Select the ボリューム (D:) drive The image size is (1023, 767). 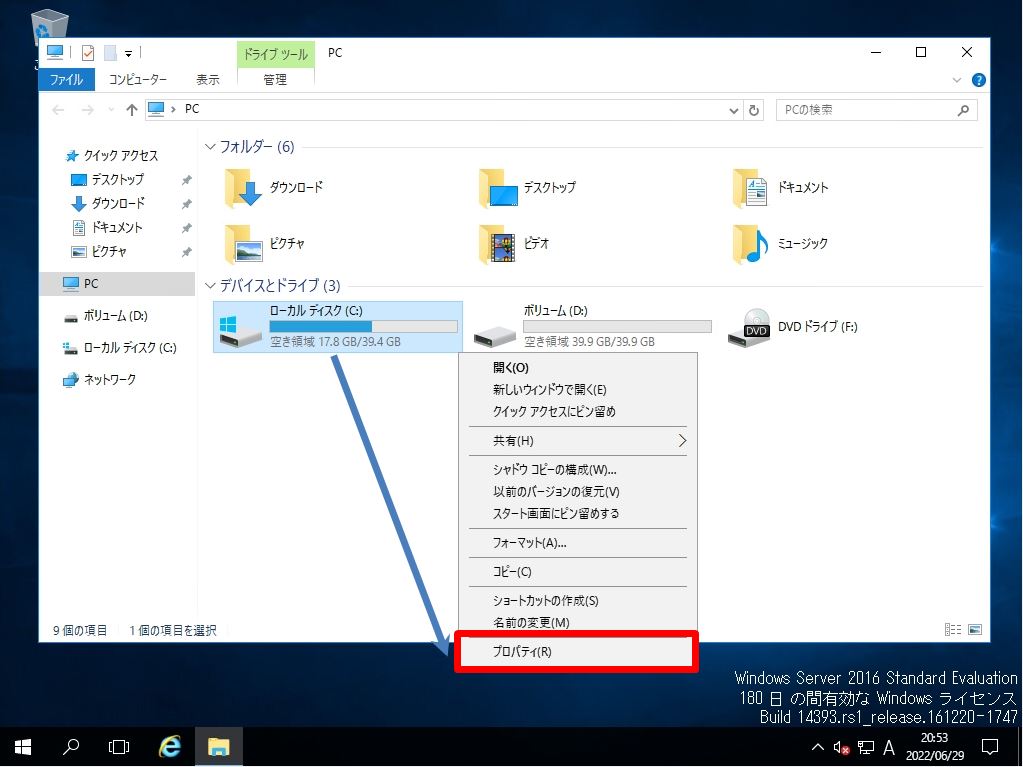[591, 326]
